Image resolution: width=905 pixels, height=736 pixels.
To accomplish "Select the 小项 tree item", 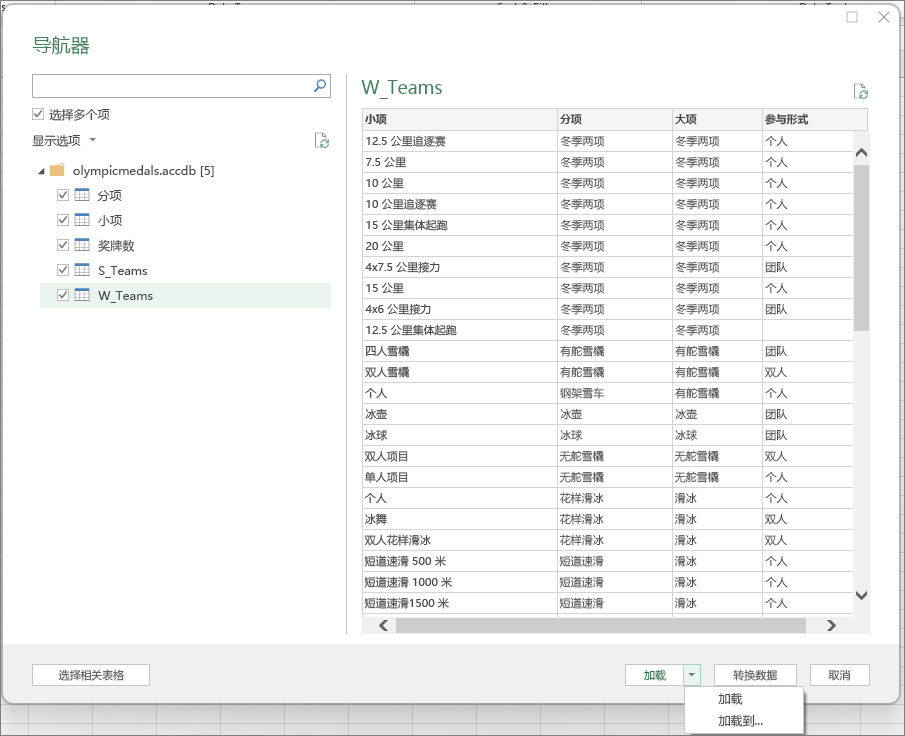I will coord(109,220).
